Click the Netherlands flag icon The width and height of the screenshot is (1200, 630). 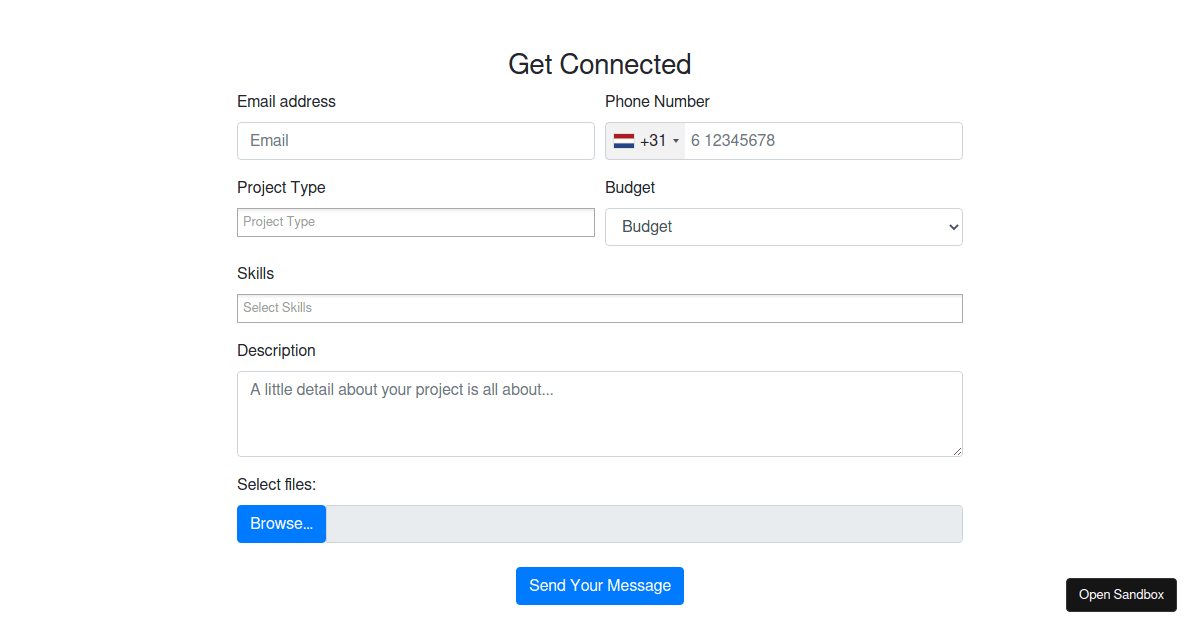pyautogui.click(x=625, y=140)
